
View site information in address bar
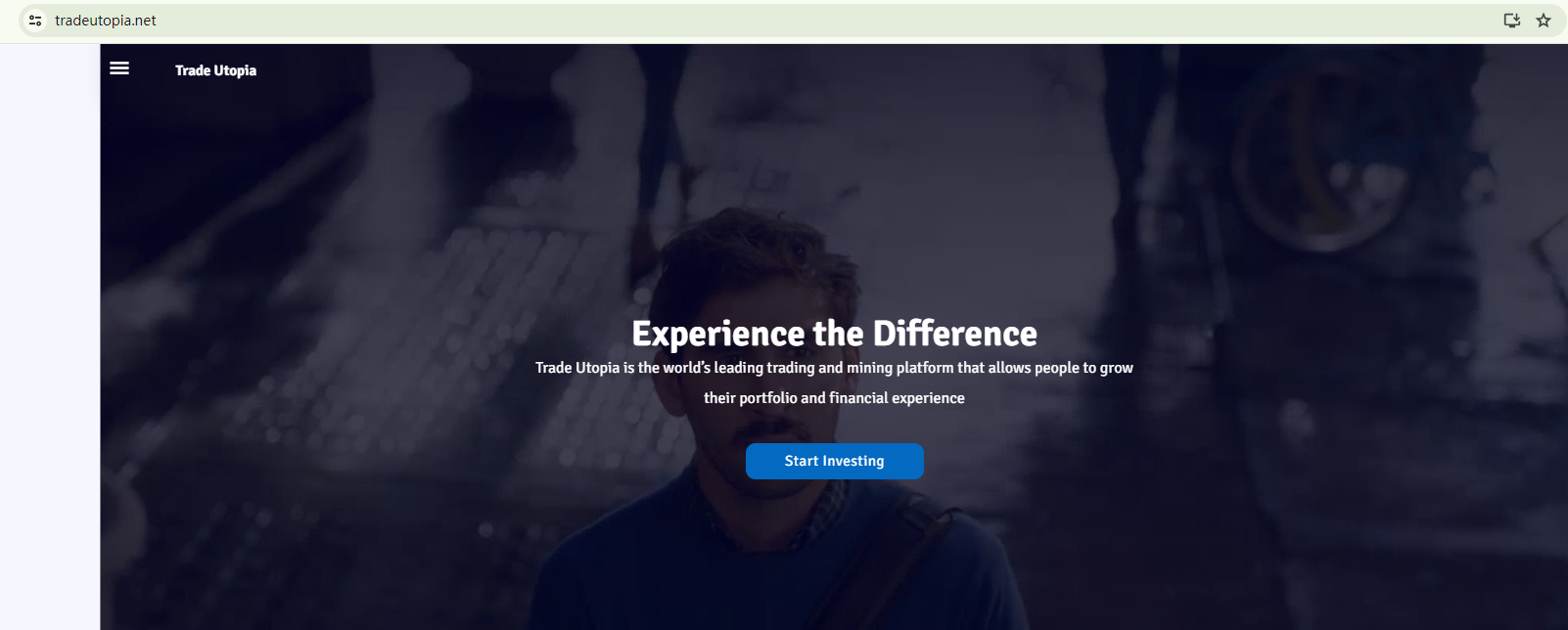[x=35, y=21]
